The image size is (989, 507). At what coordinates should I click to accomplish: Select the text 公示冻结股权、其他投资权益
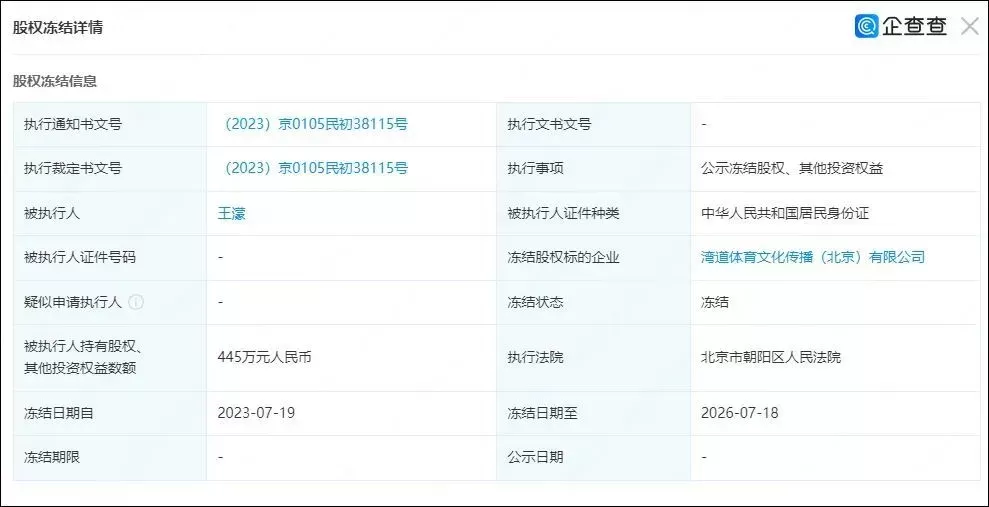pos(792,168)
